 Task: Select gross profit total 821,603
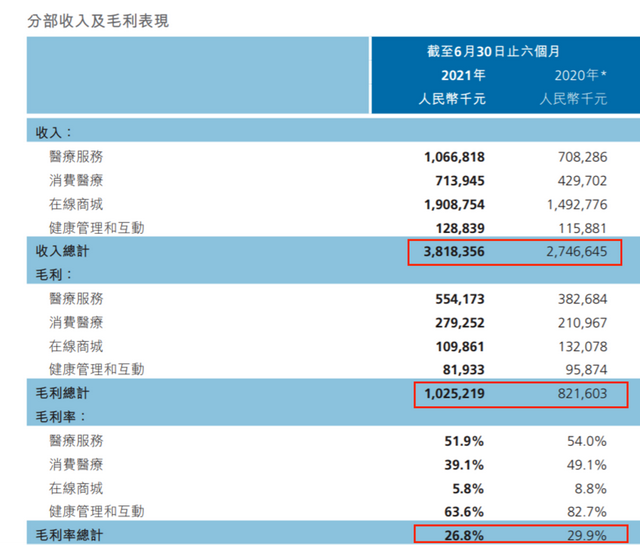[583, 394]
